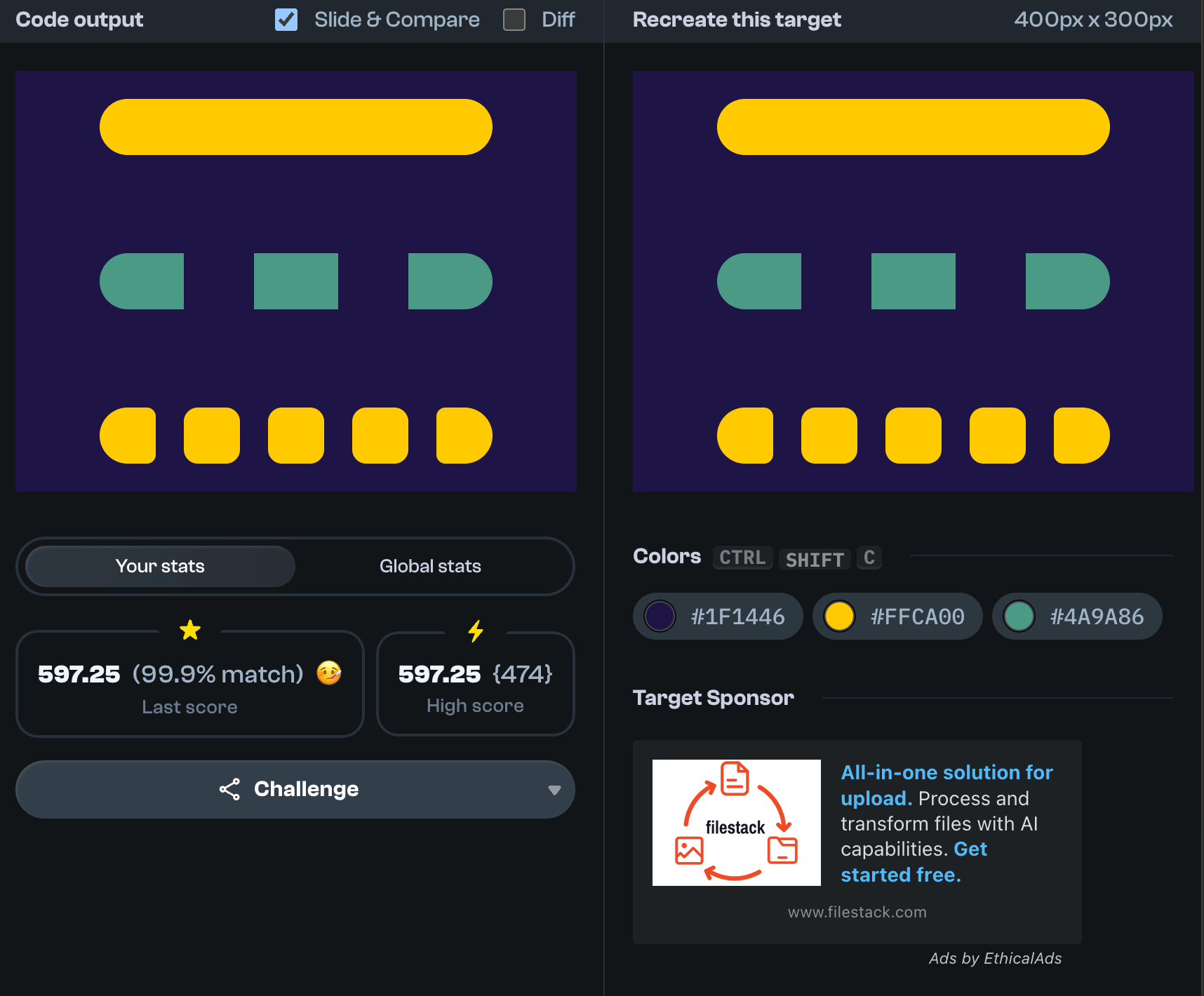
Task: Click the SHIFT key badge next to Colors
Action: [814, 559]
